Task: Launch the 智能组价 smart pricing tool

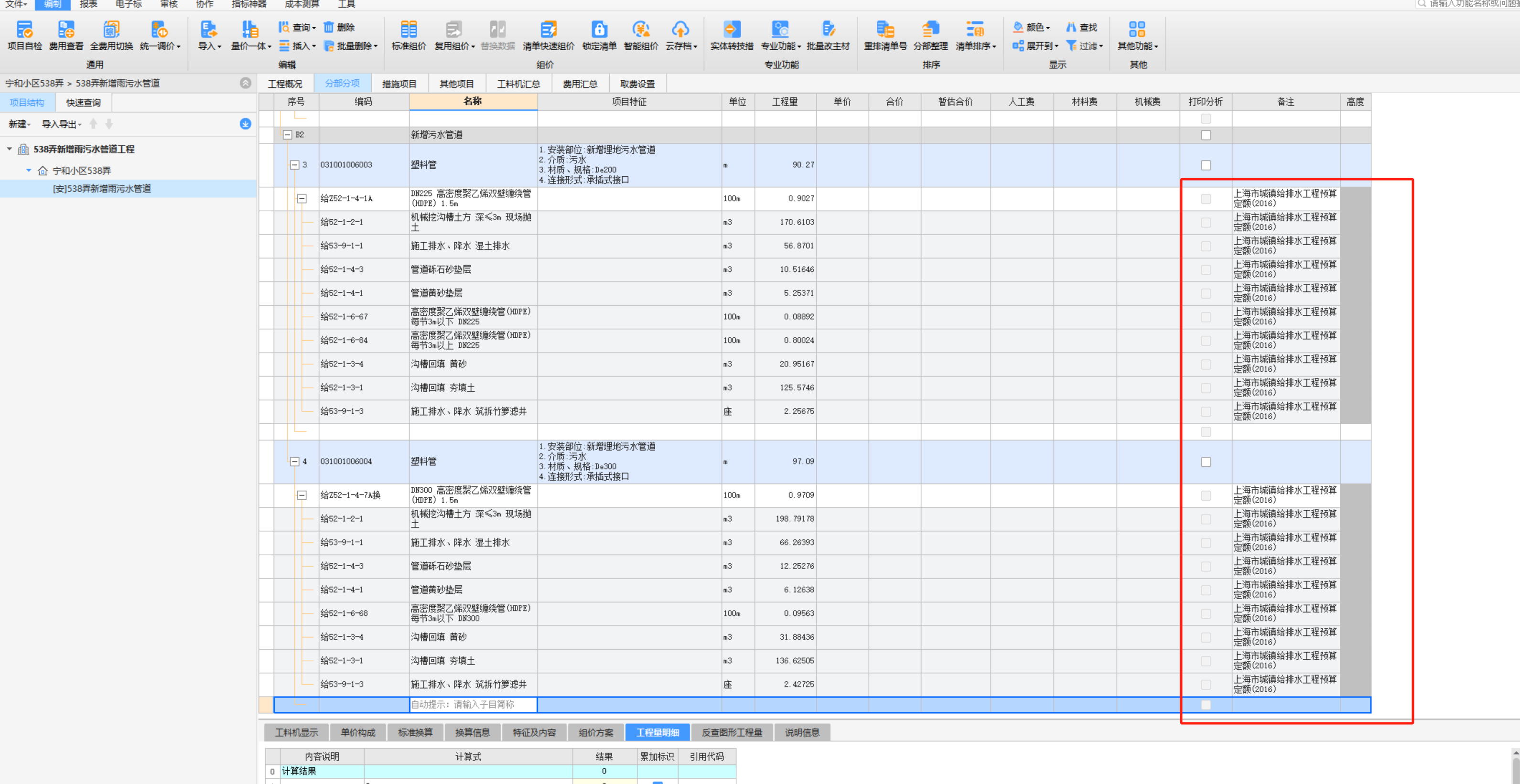Action: [641, 35]
